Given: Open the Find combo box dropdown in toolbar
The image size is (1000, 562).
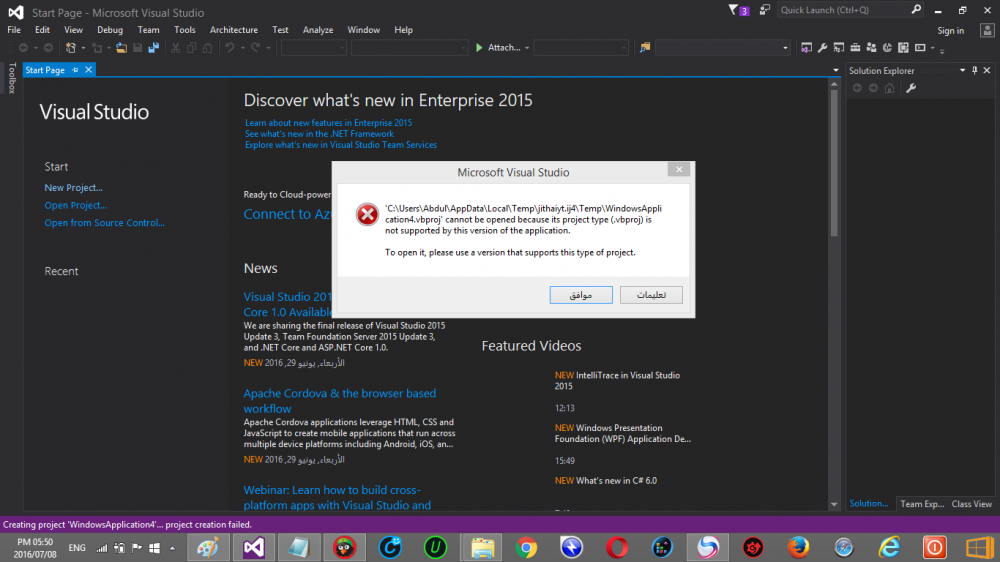Looking at the screenshot, I should point(785,48).
